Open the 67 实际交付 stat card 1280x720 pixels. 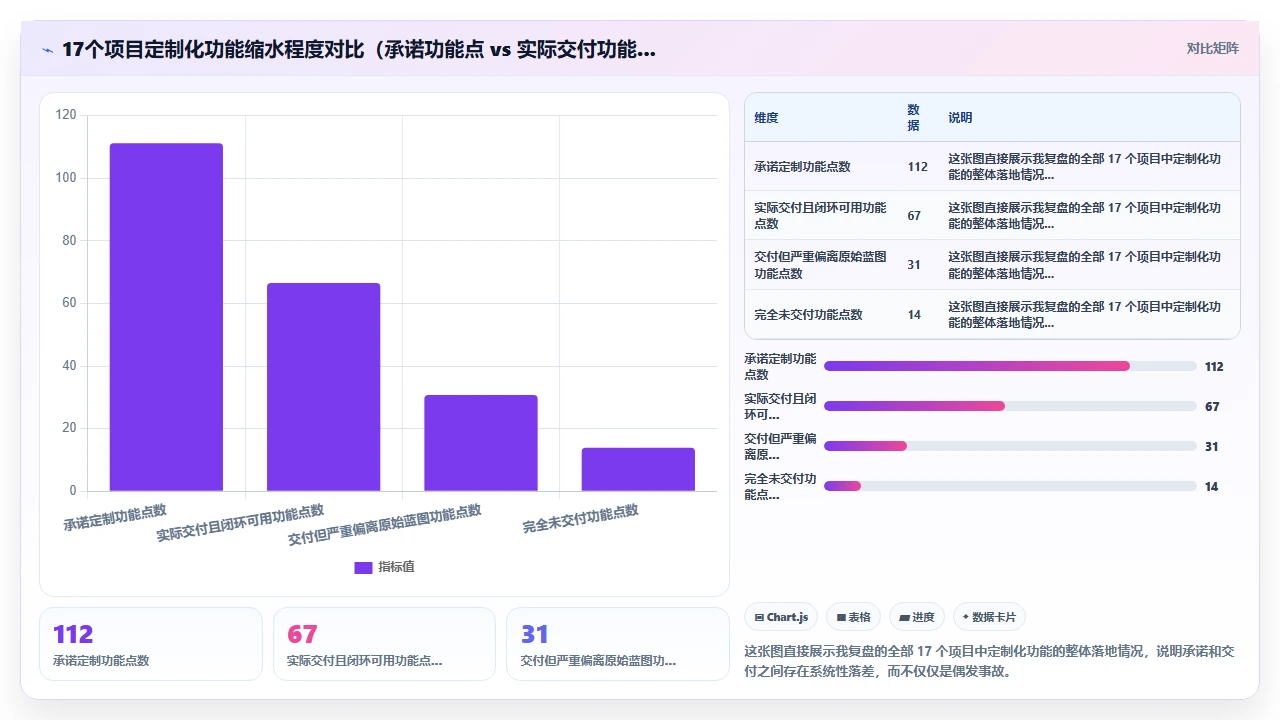(x=384, y=644)
